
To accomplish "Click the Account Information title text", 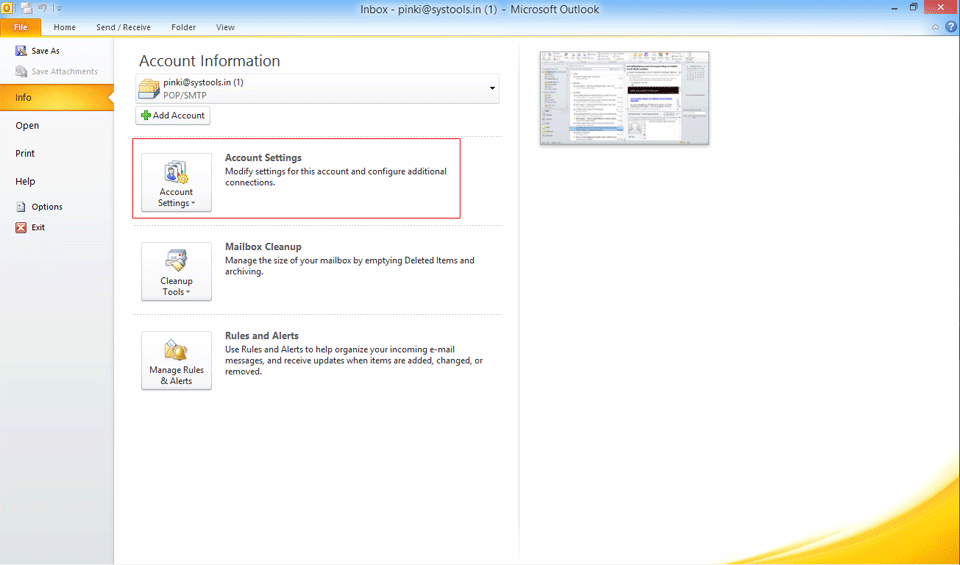I will pos(209,61).
